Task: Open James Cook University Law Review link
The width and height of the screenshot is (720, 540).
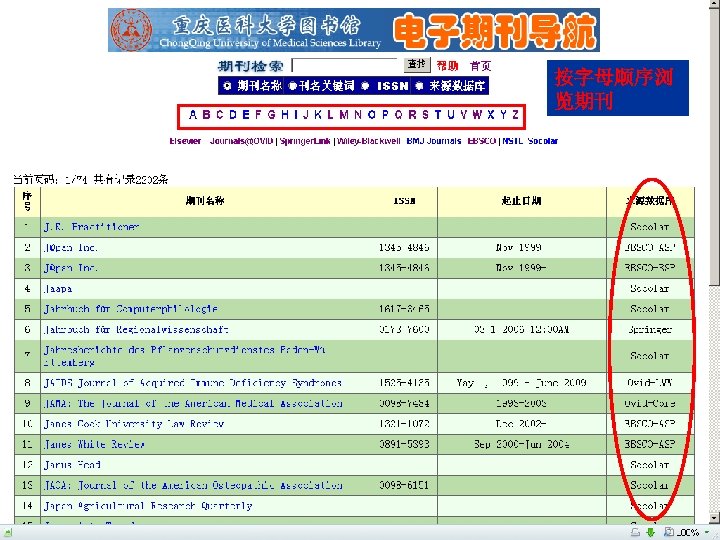Action: tap(134, 424)
